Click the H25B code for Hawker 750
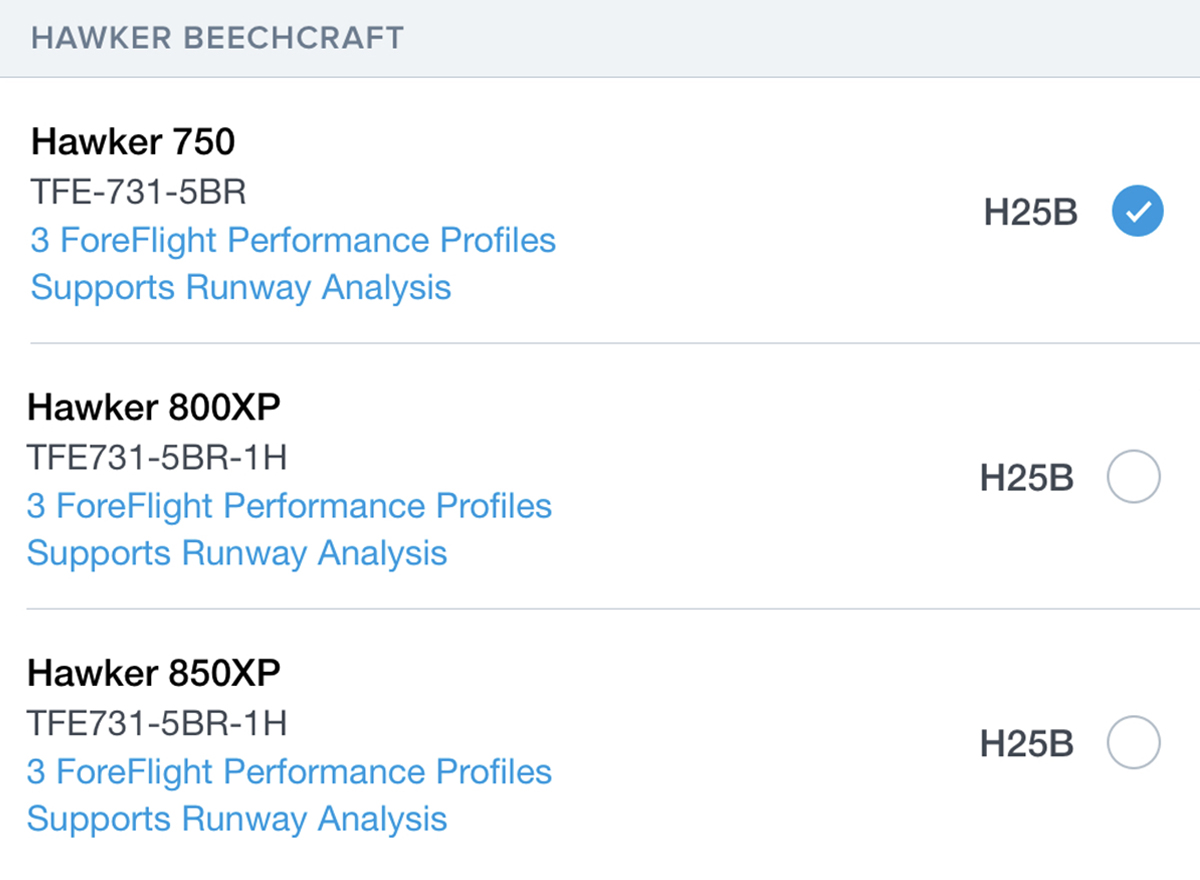This screenshot has height=880, width=1200. click(x=1031, y=213)
